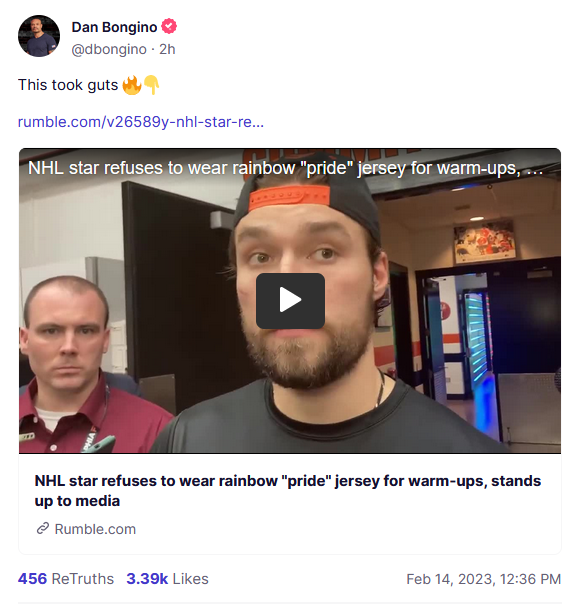Click the red verified badge

(x=169, y=27)
